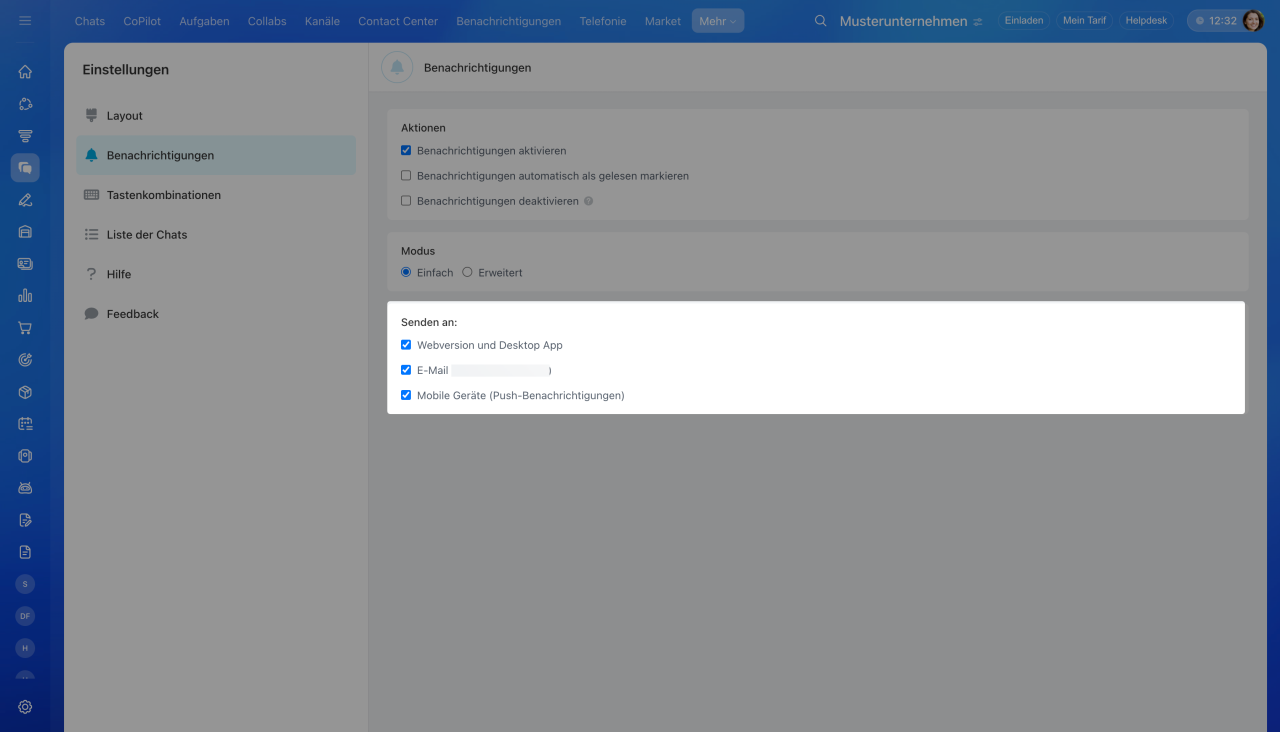This screenshot has width=1280, height=732.
Task: Open the H avatar in sidebar
Action: (x=25, y=648)
